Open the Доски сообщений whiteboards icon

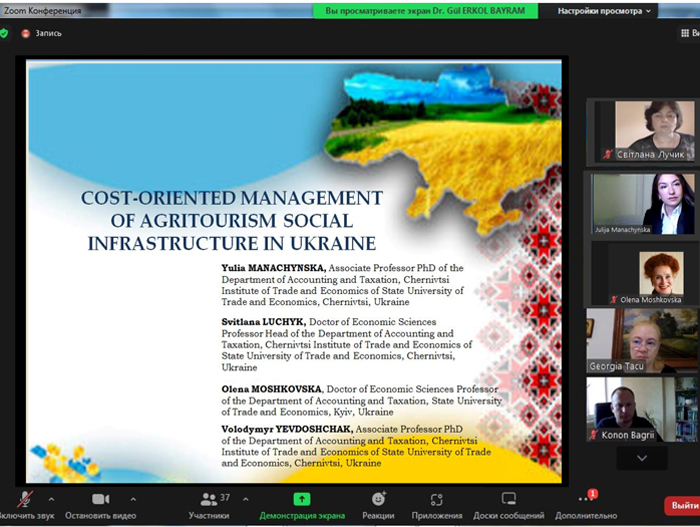pos(508,498)
